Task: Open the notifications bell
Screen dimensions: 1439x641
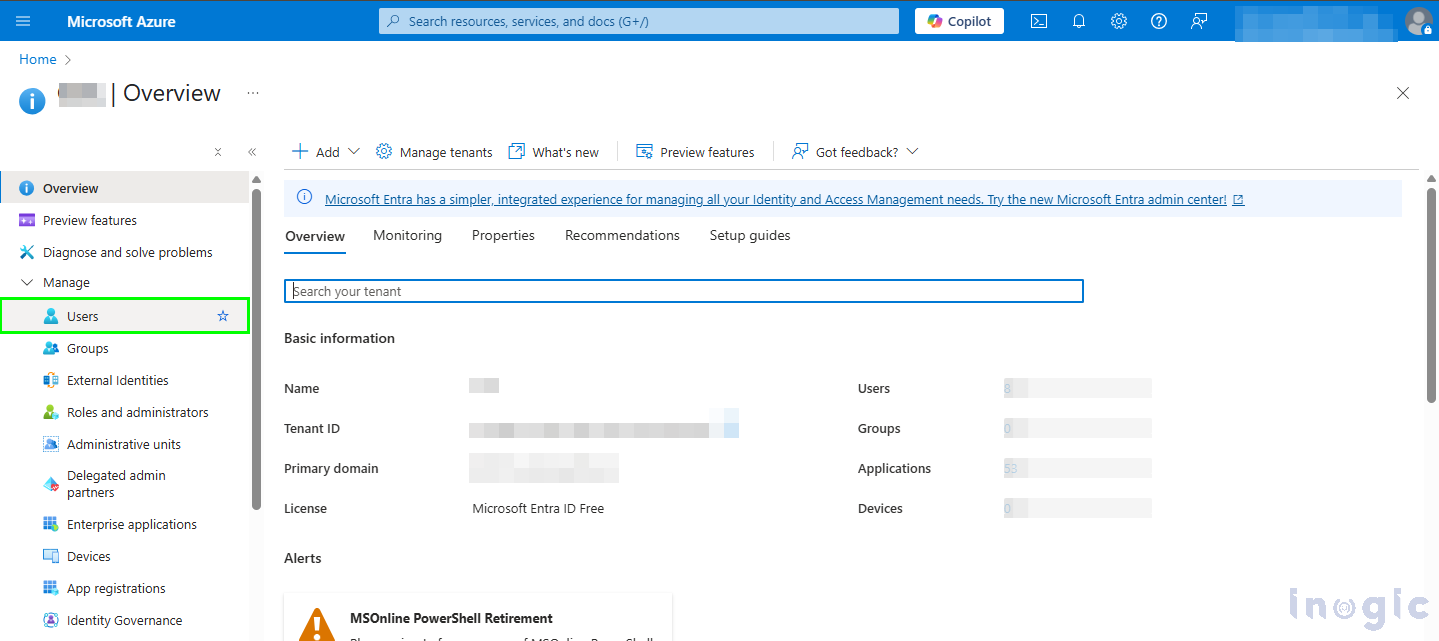Action: coord(1079,21)
